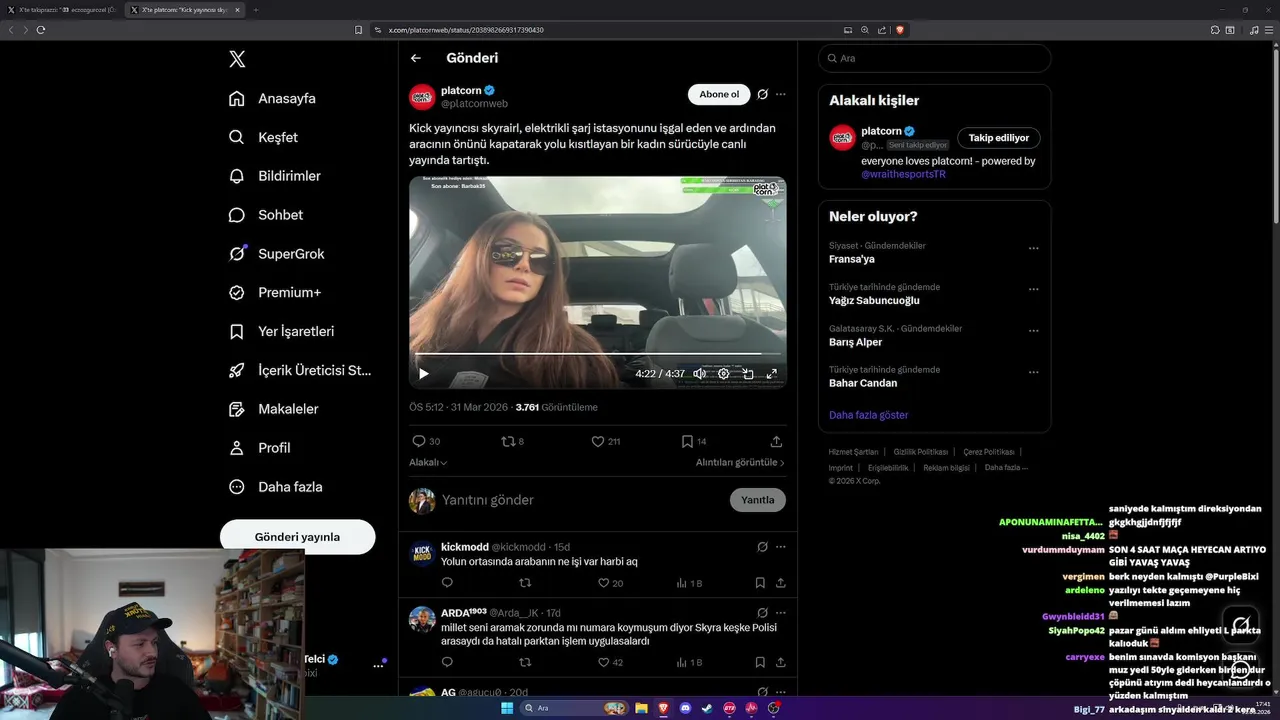Open @wraithesportsTR link
Screen dimensions: 1280x720
pos(903,174)
